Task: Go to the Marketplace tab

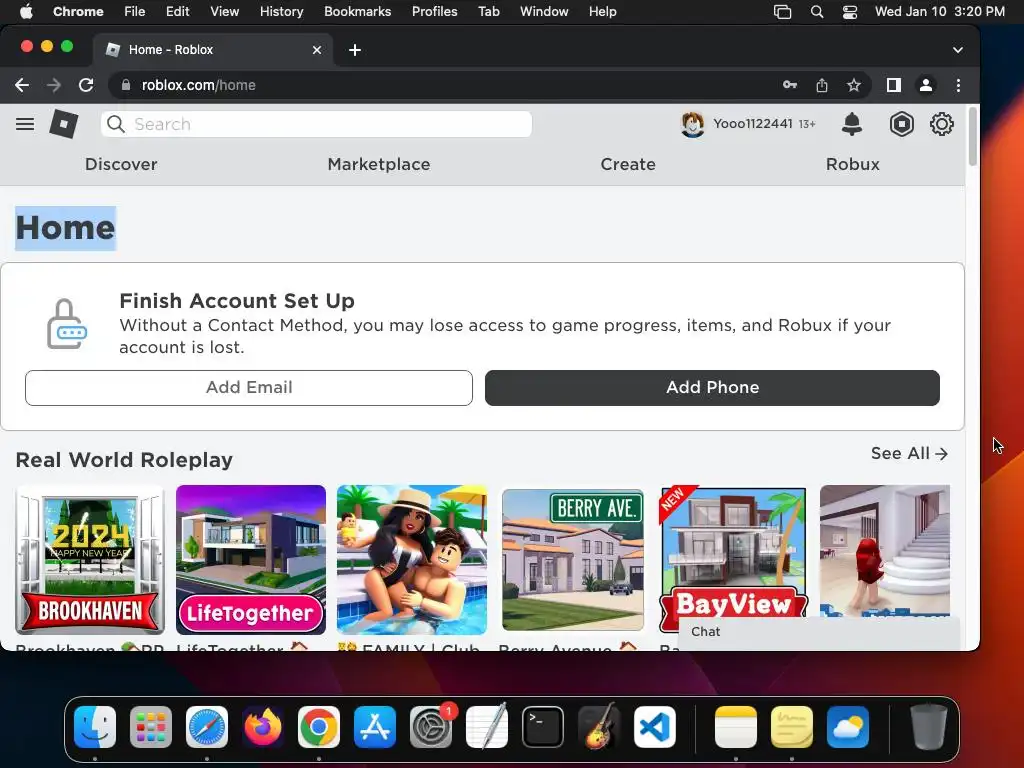Action: pos(379,164)
